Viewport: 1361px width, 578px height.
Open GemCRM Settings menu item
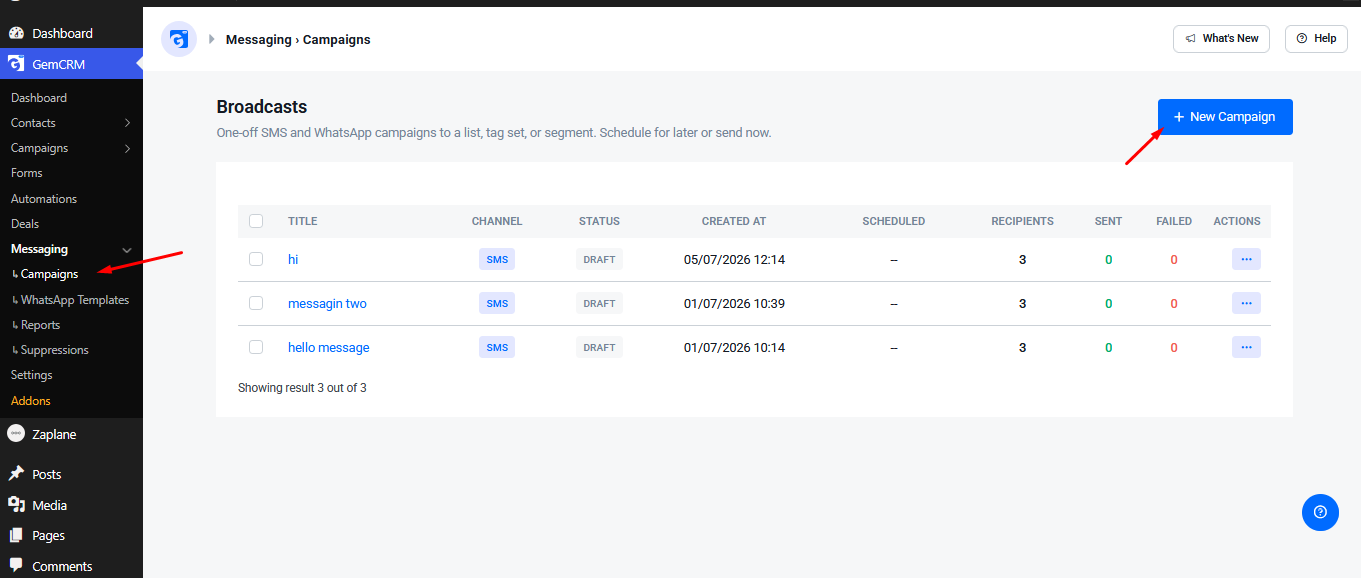[x=32, y=375]
